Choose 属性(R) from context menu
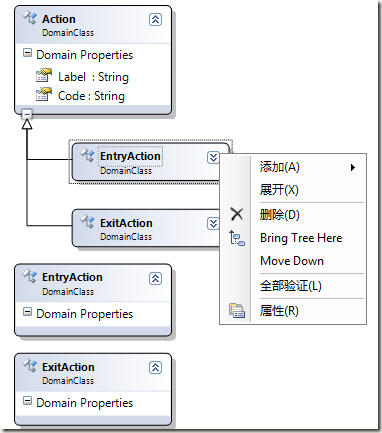 293,311
